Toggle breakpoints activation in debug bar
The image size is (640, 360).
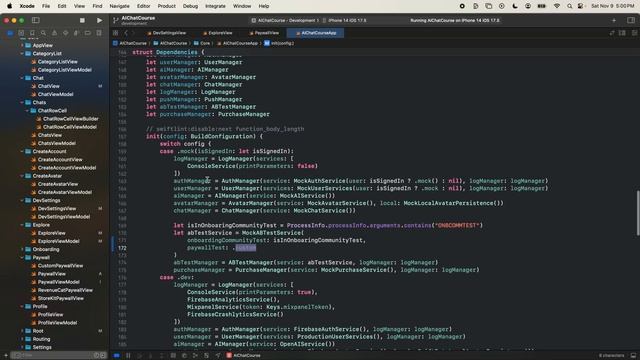point(117,356)
